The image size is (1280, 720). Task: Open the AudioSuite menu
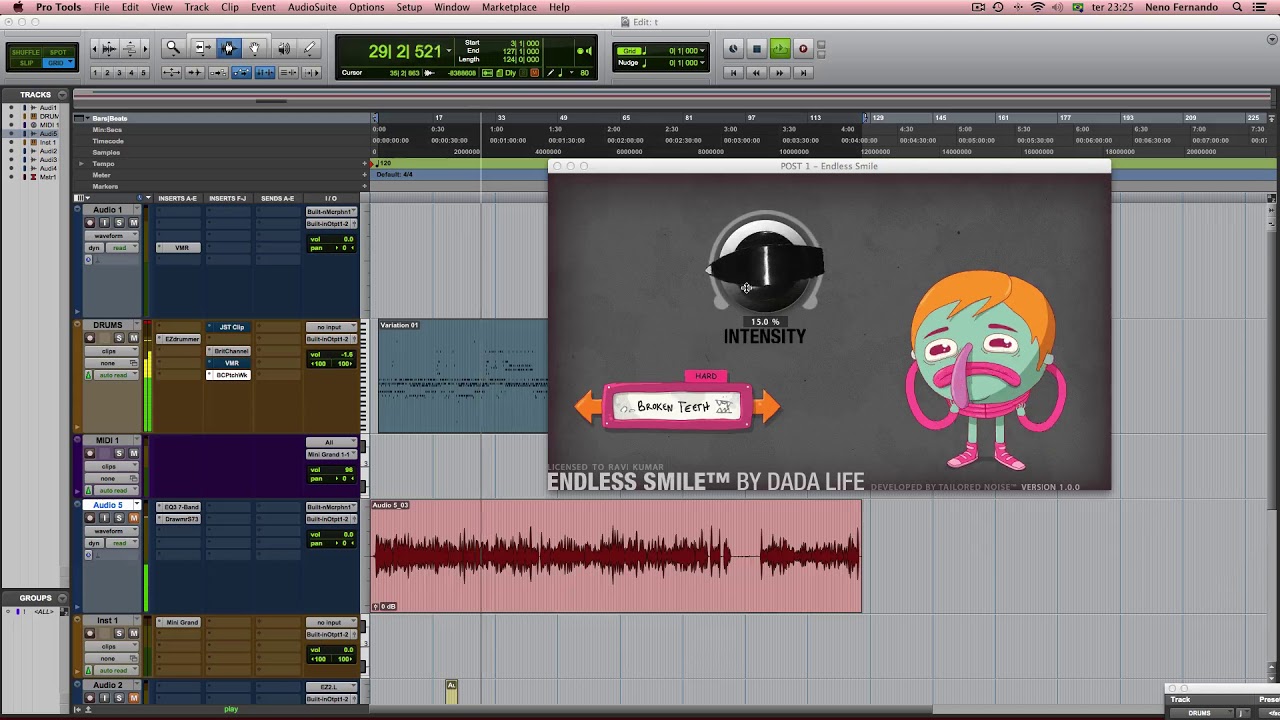pyautogui.click(x=312, y=7)
